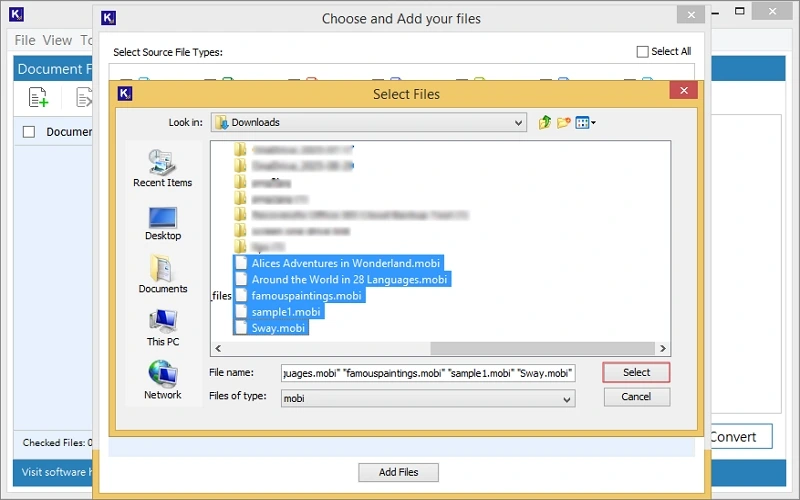Click the add document icon in the main window

38,97
